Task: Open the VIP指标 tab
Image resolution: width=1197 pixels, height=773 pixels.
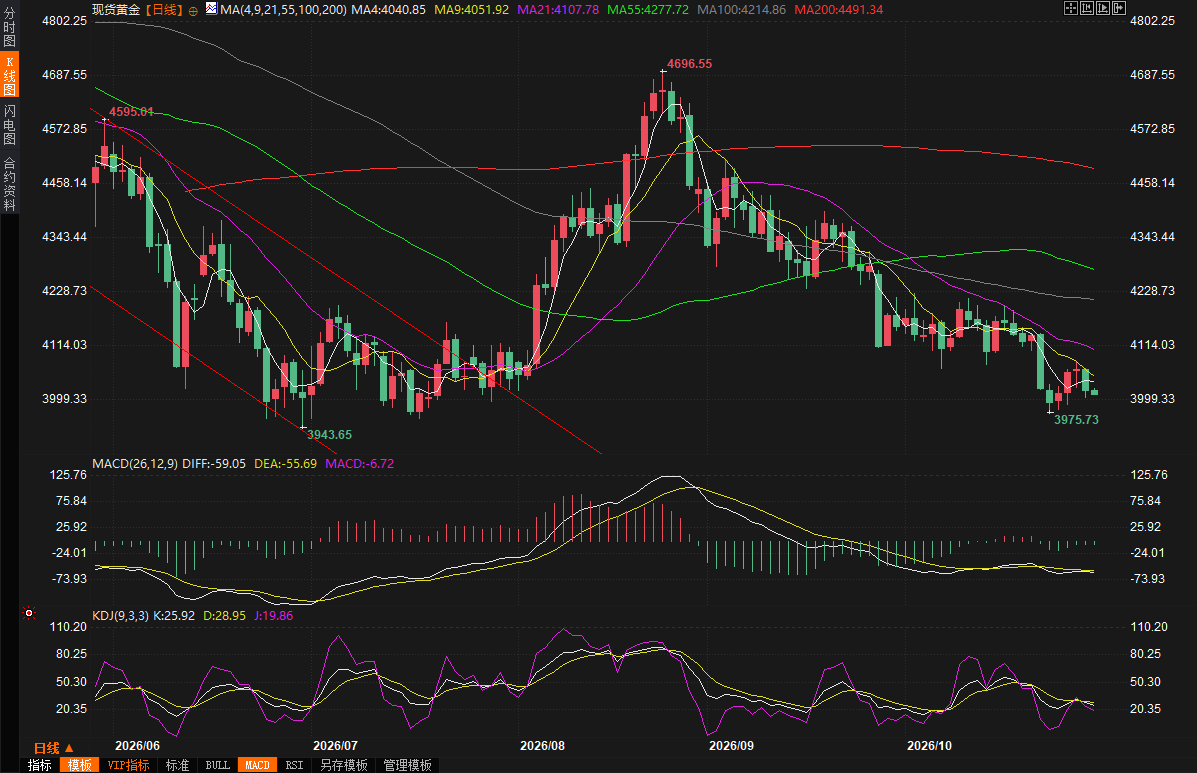Action: point(128,765)
